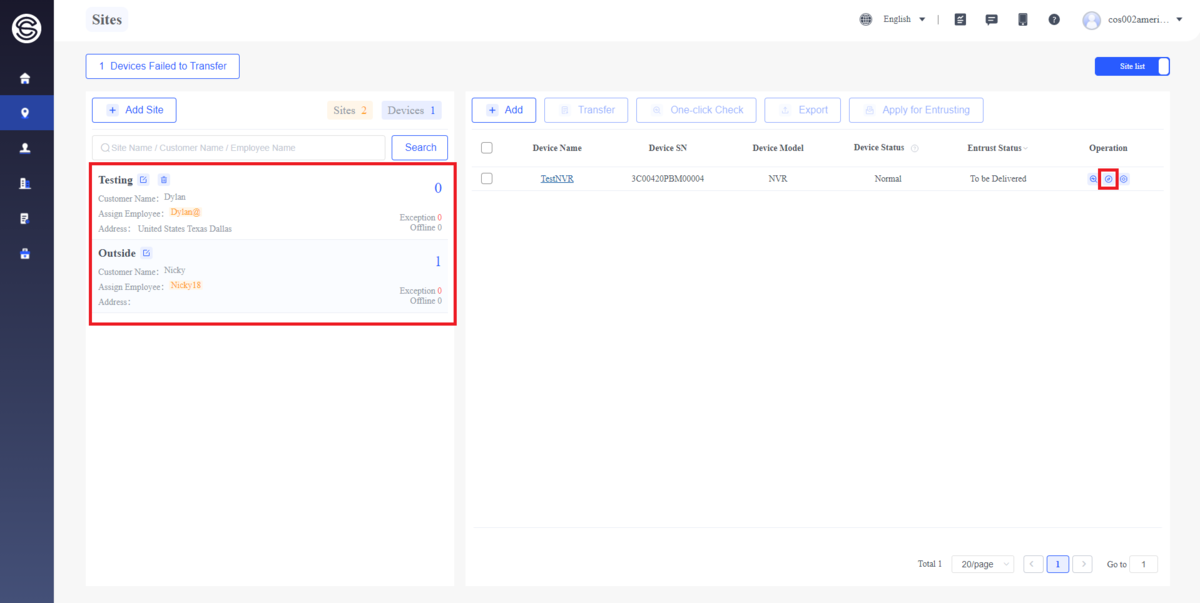Open the home icon in the sidebar
Viewport: 1200px width, 603px height.
25,78
